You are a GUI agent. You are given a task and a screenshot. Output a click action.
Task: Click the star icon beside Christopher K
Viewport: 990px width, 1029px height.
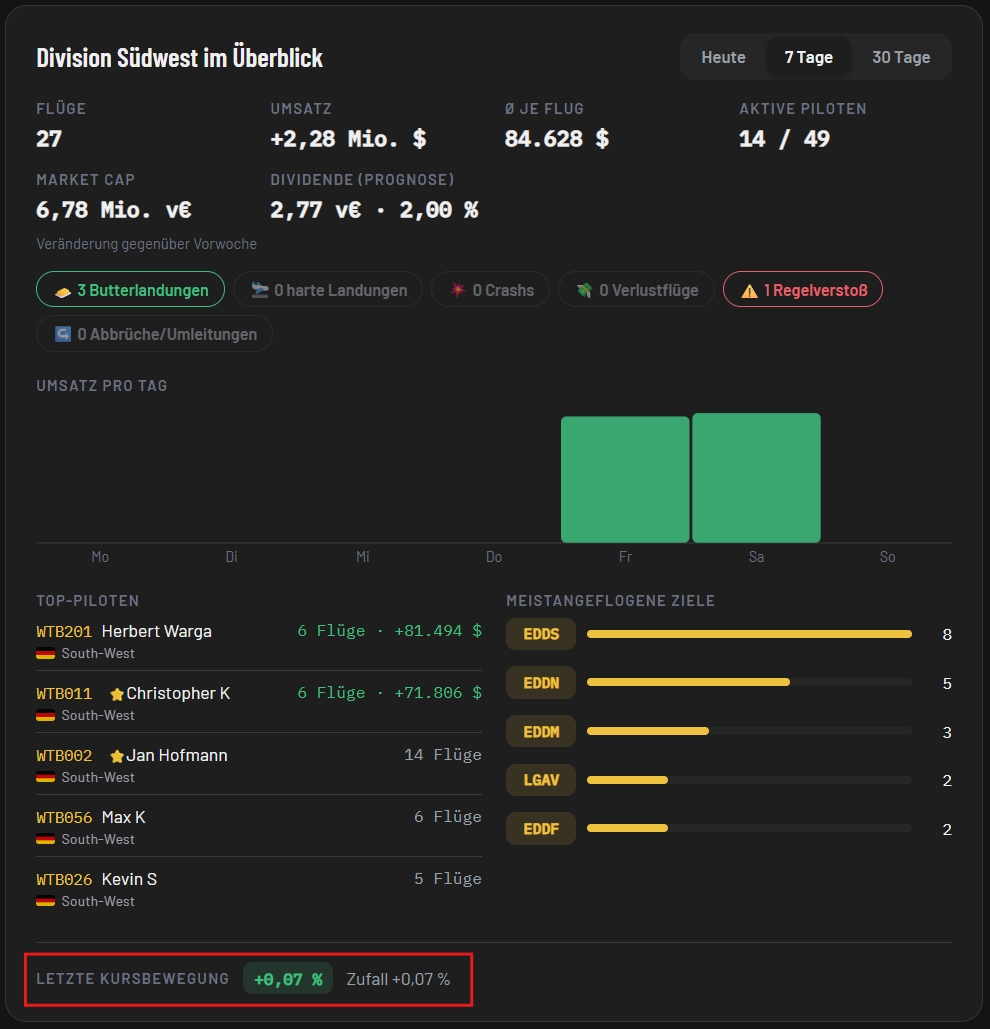click(117, 694)
